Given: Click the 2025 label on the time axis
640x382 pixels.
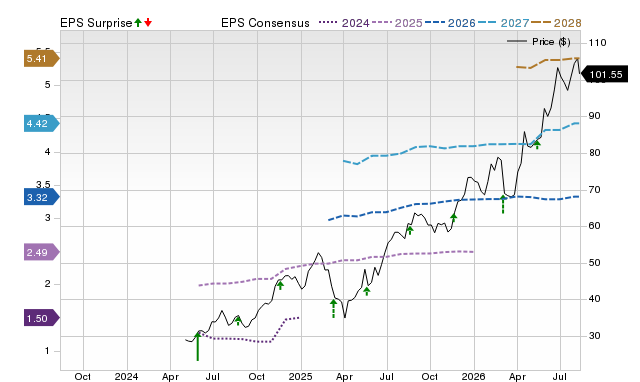Looking at the screenshot, I should point(300,376).
